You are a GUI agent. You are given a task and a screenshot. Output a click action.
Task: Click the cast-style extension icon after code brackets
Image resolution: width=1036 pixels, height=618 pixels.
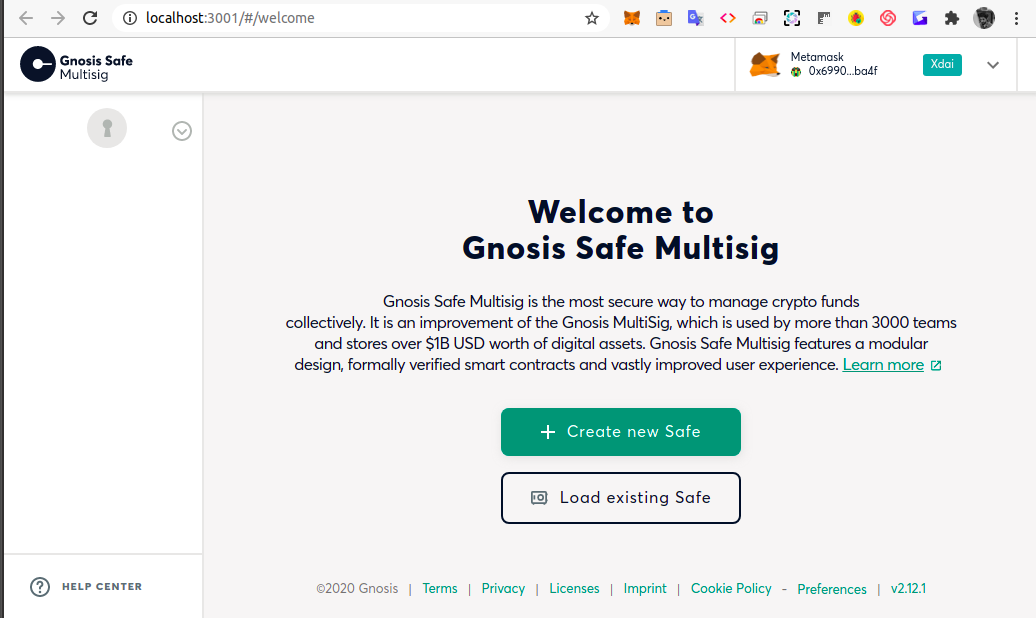760,18
